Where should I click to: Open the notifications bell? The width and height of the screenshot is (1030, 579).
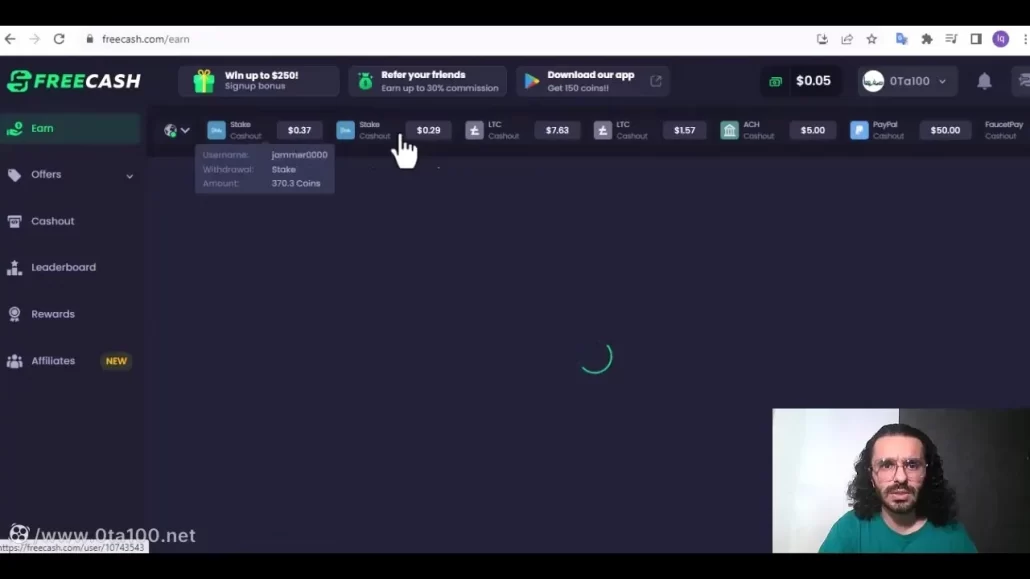point(984,81)
